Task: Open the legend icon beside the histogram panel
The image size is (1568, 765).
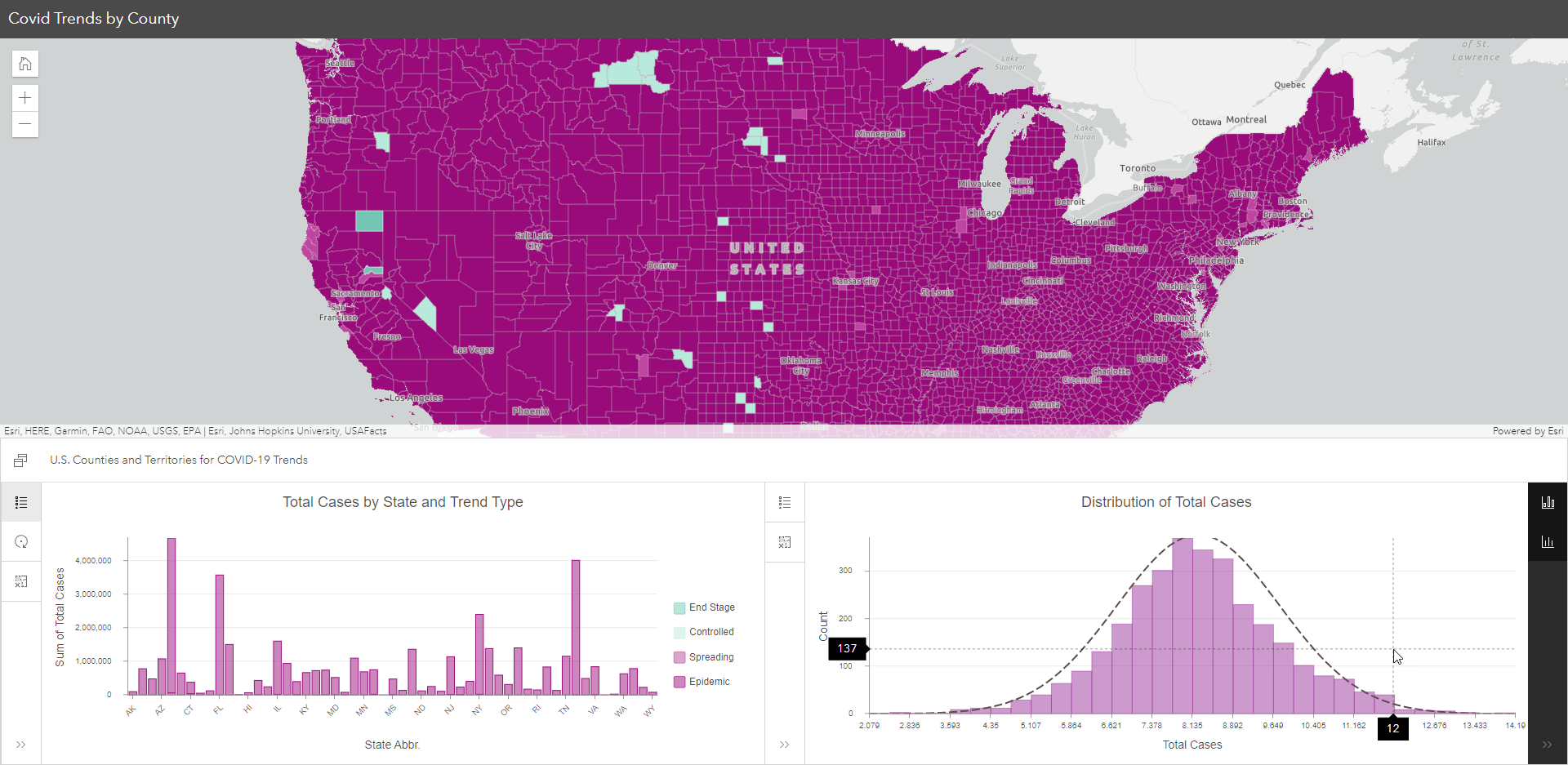Action: [x=785, y=502]
